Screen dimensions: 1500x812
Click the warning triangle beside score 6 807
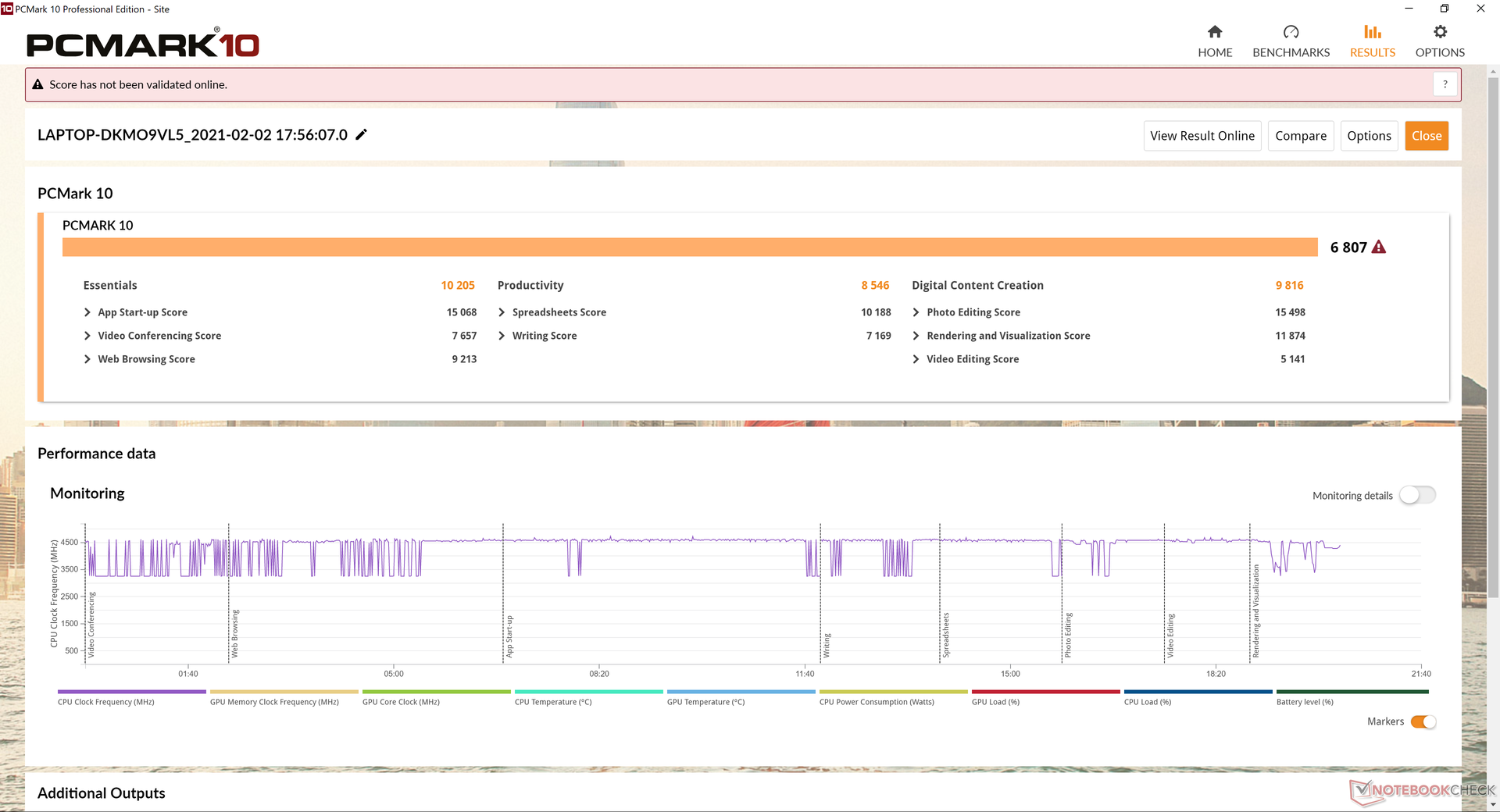pos(1379,247)
